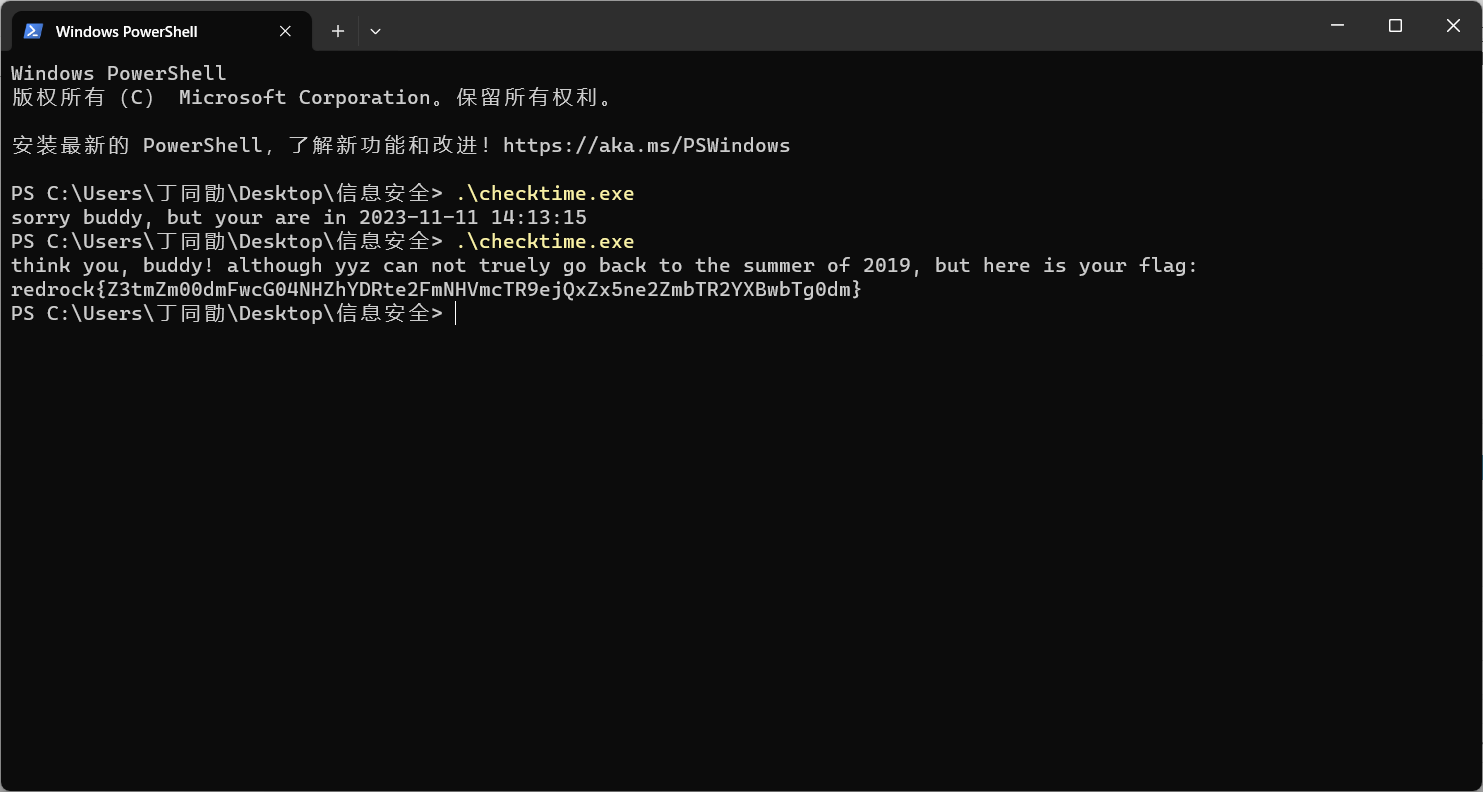Click the timestamp 2023-11-11 14:13:15
The width and height of the screenshot is (1483, 792).
pos(472,217)
